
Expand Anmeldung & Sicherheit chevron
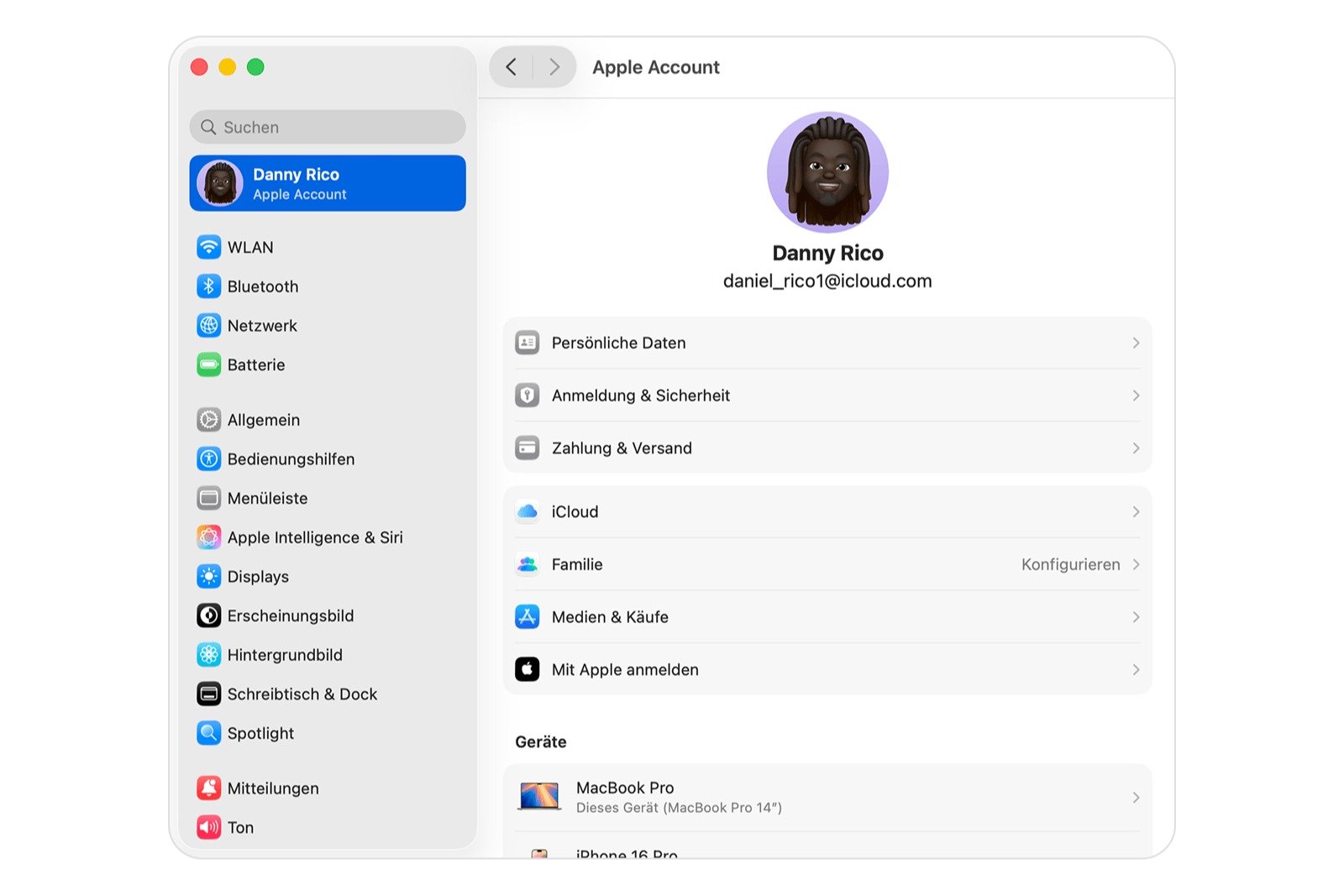[x=1135, y=396]
